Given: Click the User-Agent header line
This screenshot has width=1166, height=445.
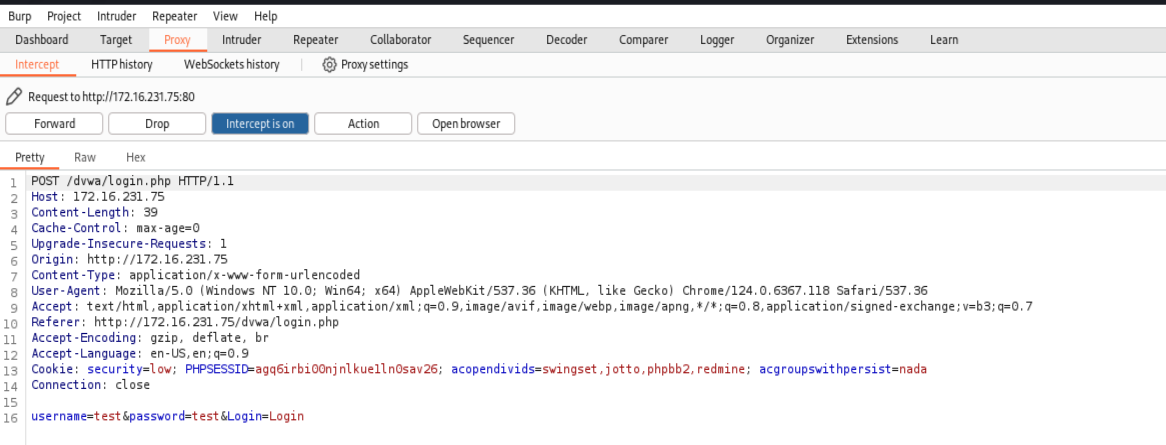Looking at the screenshot, I should [480, 291].
